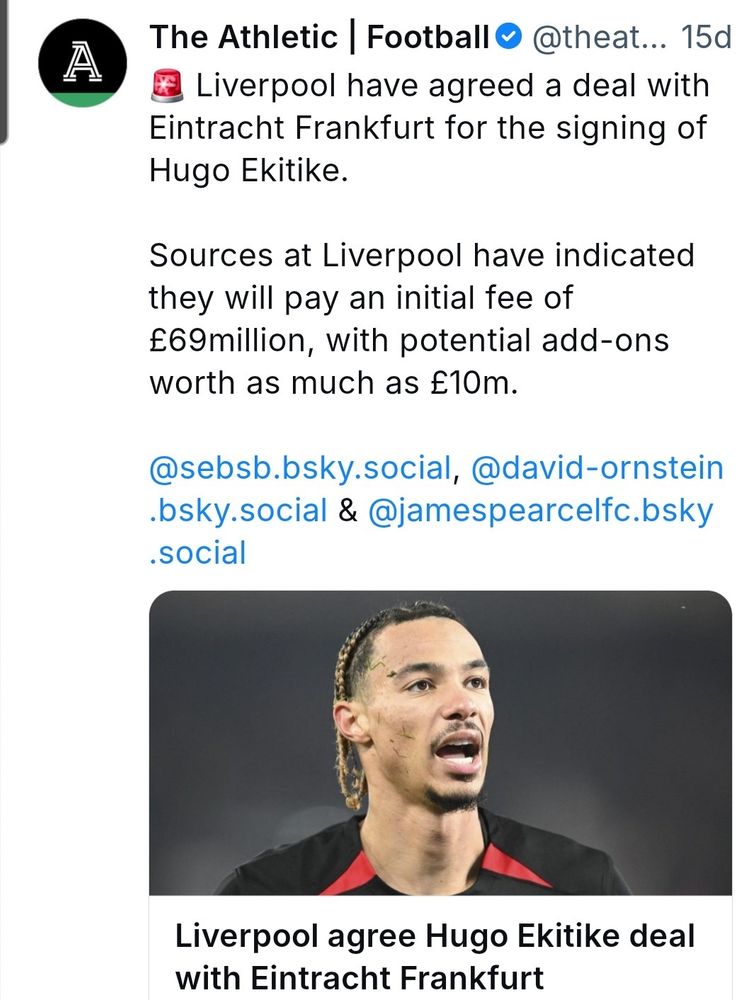The width and height of the screenshot is (746, 1000).
Task: Open The Athletic profile avatar
Action: (x=82, y=62)
